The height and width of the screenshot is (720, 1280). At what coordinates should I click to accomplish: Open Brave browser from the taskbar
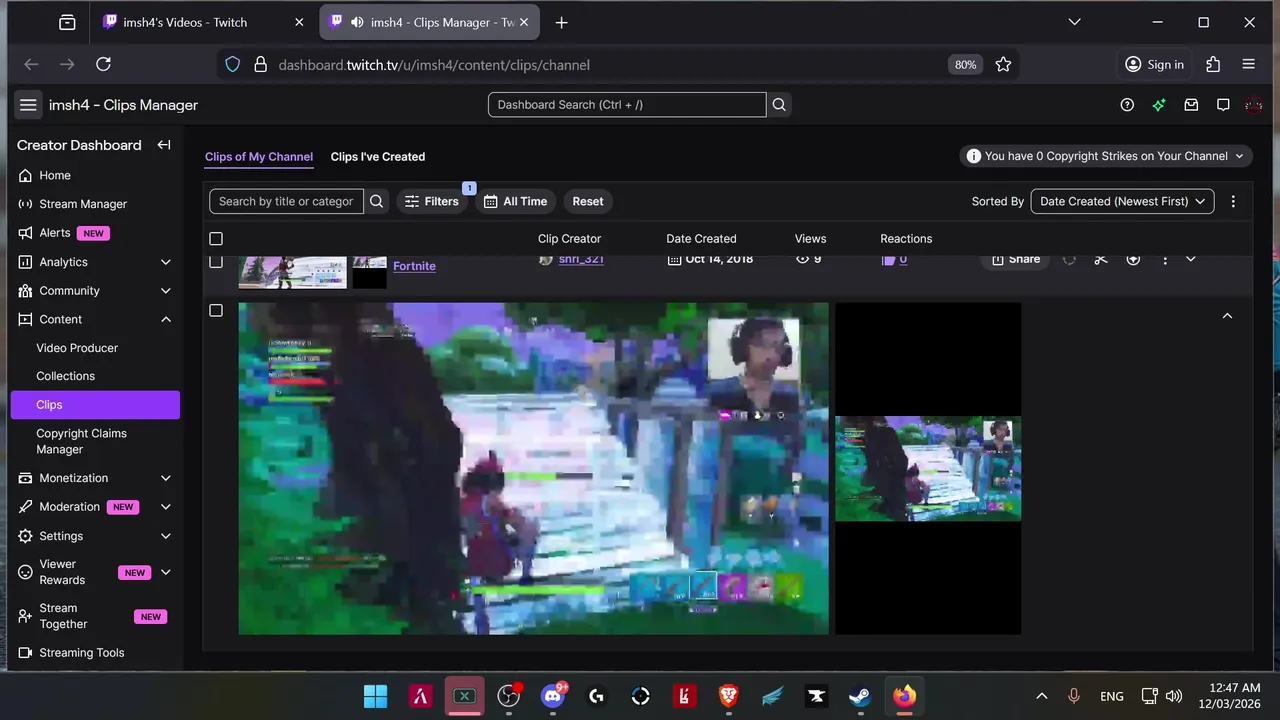729,696
